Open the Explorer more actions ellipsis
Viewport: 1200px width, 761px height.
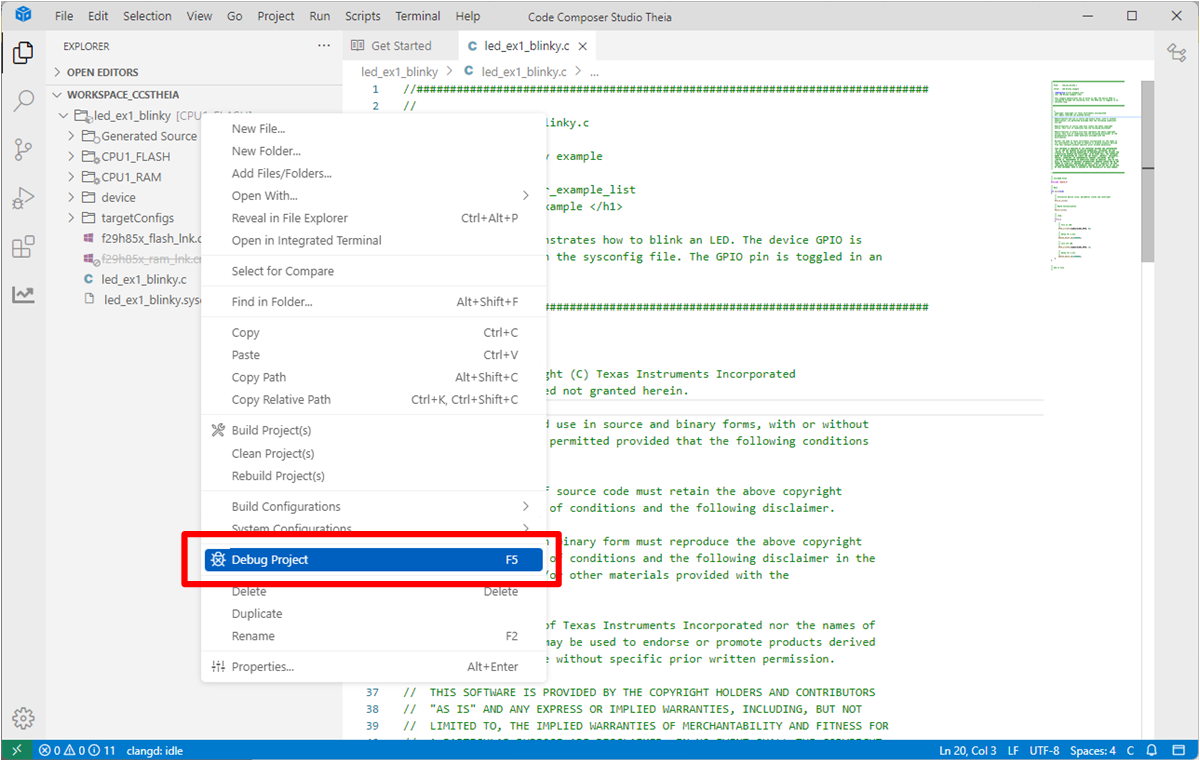click(x=323, y=46)
